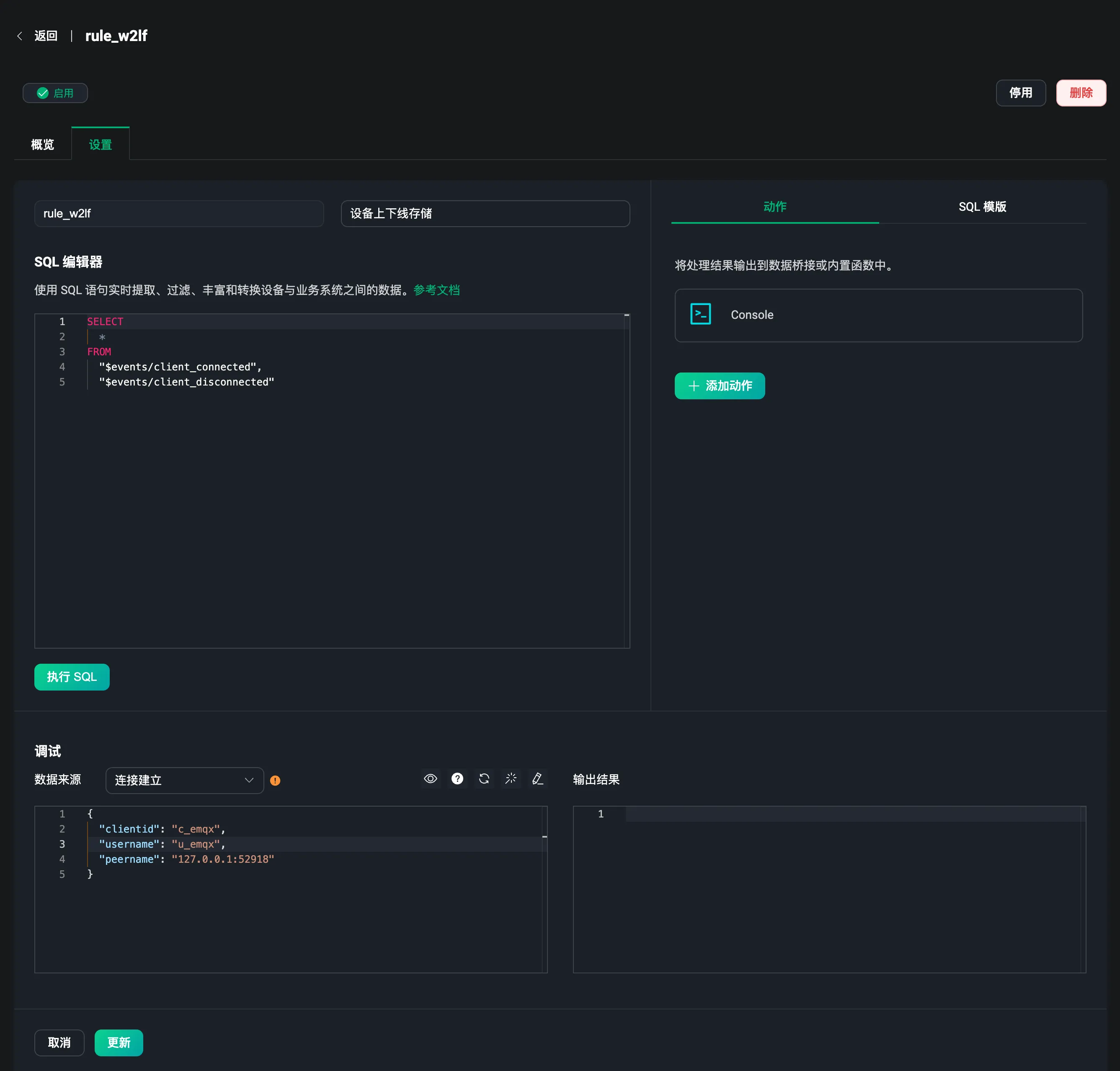
Task: Click the rule_w2lf page title
Action: click(116, 36)
